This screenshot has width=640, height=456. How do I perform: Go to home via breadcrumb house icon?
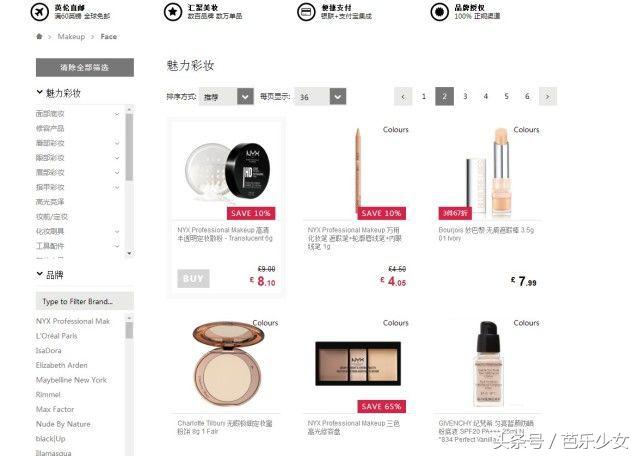tap(39, 36)
